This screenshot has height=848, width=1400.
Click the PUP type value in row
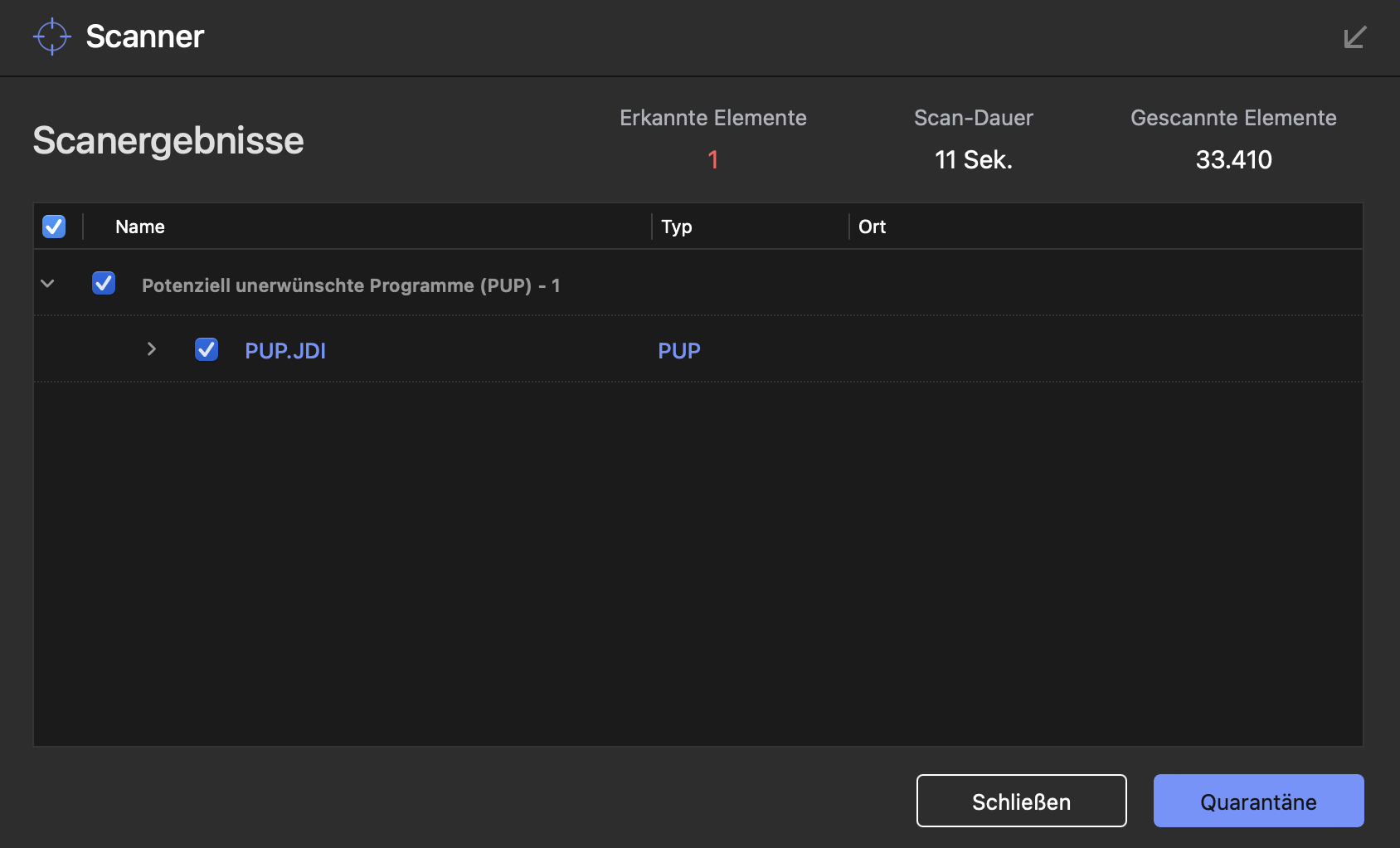click(x=679, y=351)
